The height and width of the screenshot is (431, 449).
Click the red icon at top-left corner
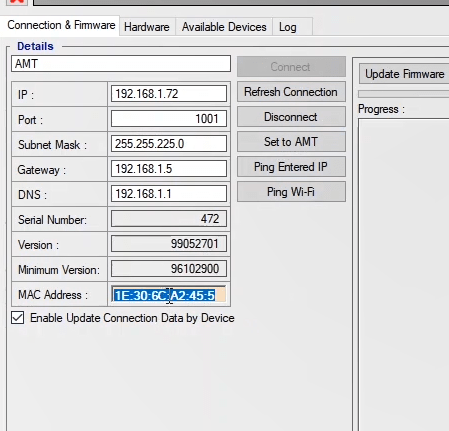click(17, 2)
